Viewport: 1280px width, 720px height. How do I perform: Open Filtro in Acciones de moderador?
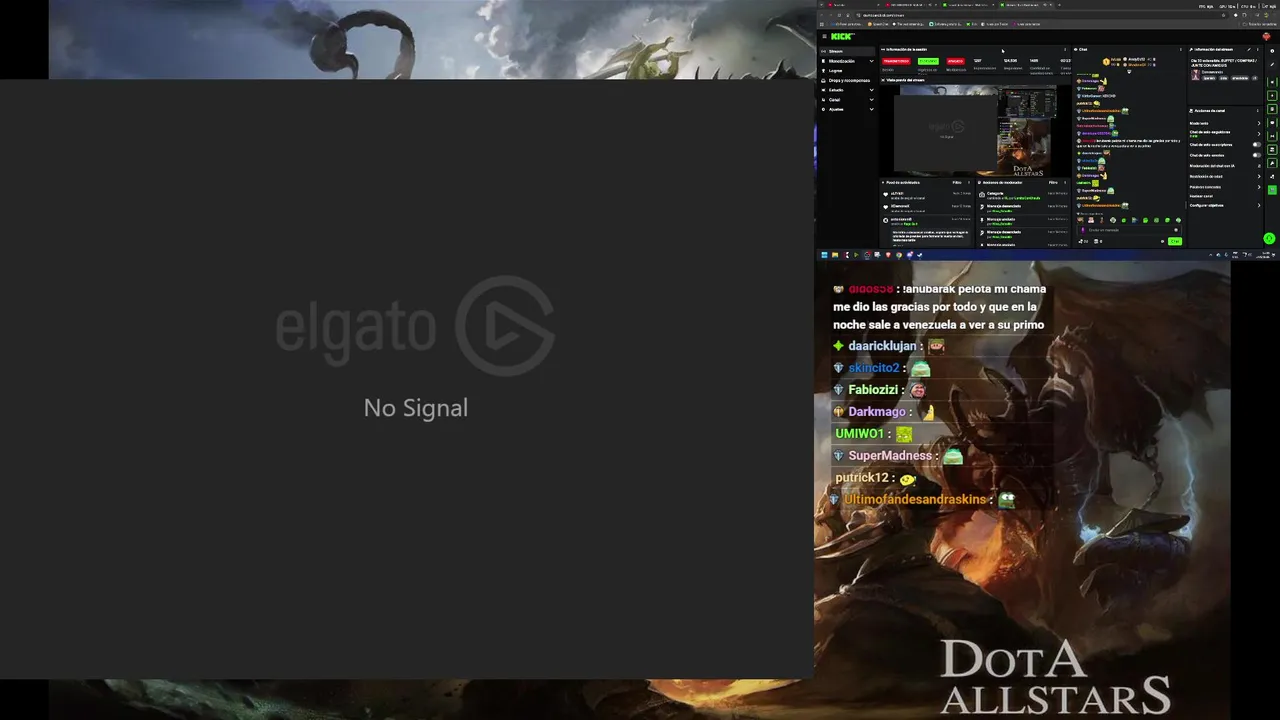point(1053,182)
